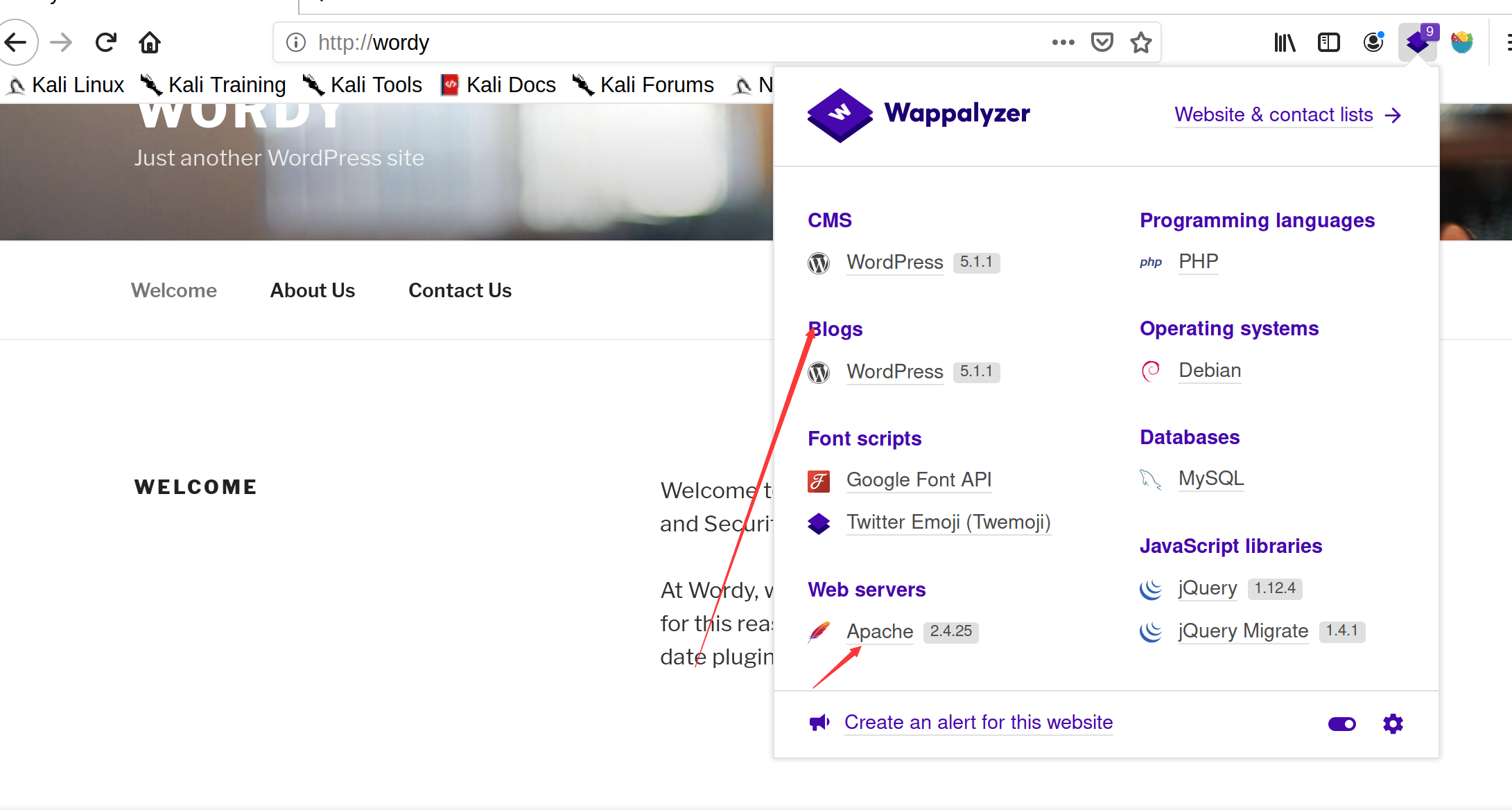Open the Kali Training bookmark
This screenshot has height=810, width=1512.
213,85
